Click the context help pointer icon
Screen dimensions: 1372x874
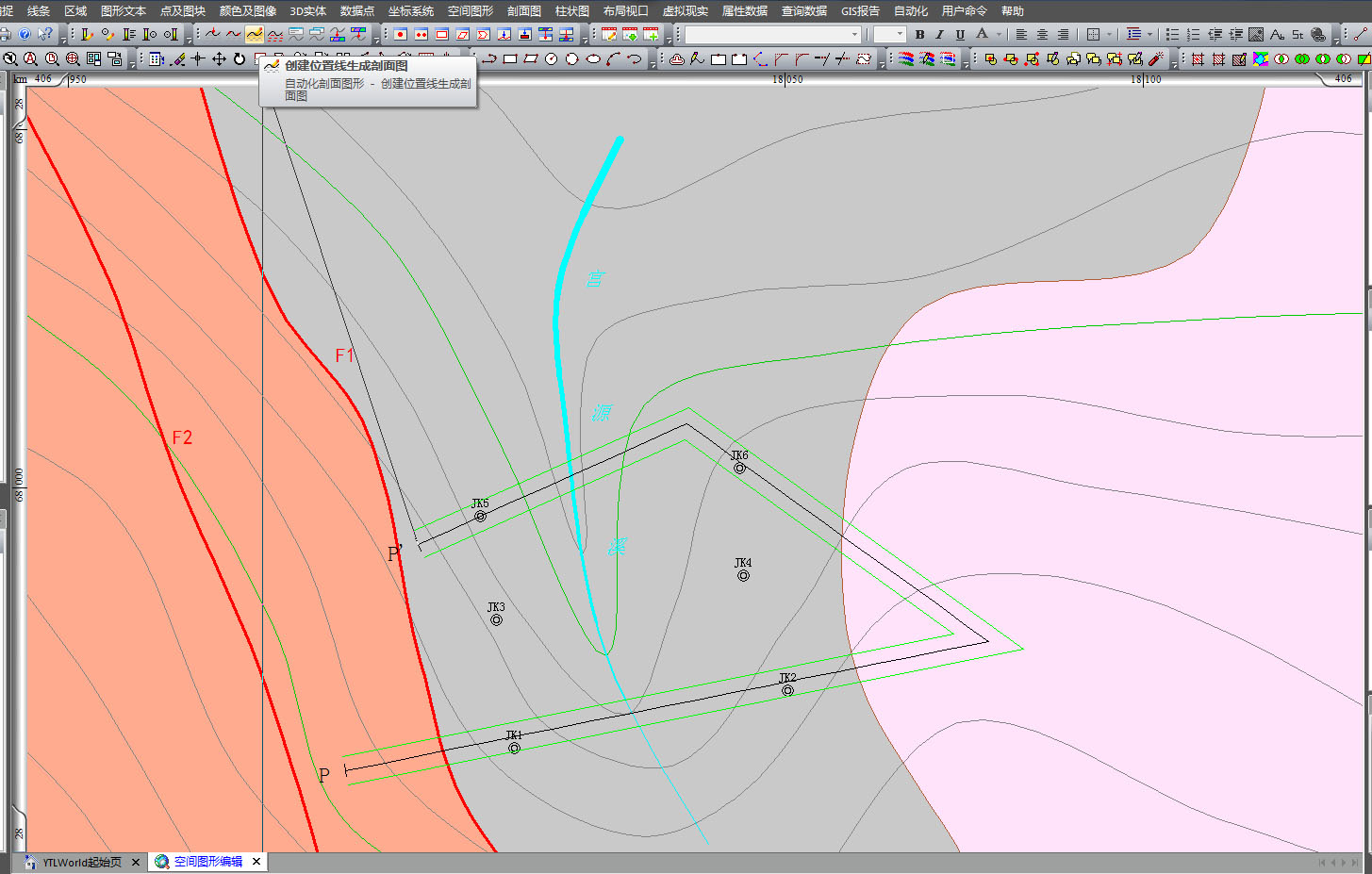coord(44,34)
